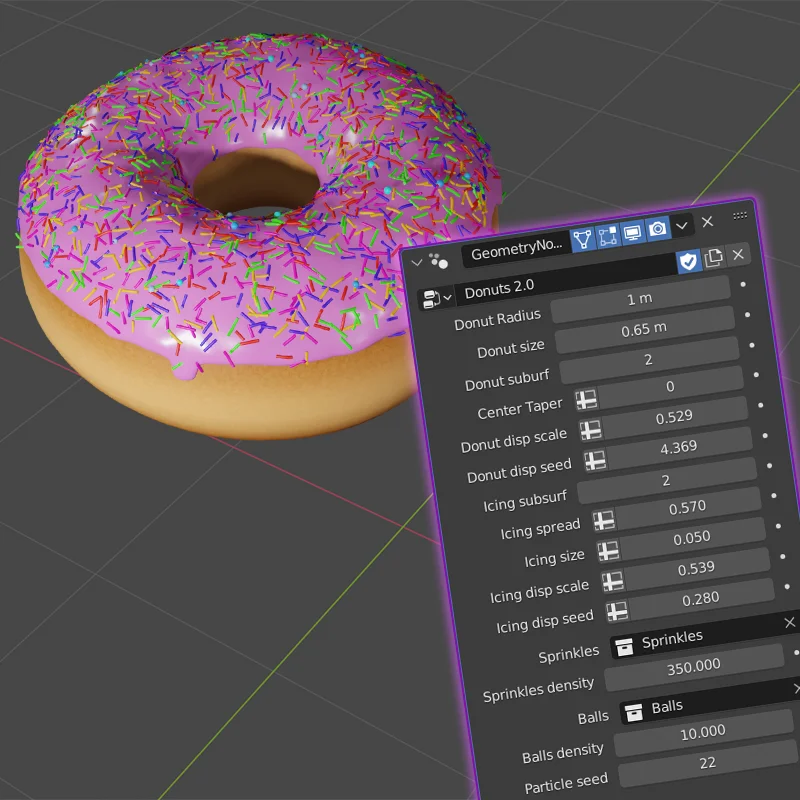Toggle on-cage vertex display for modifier
The image size is (800, 800).
582,240
